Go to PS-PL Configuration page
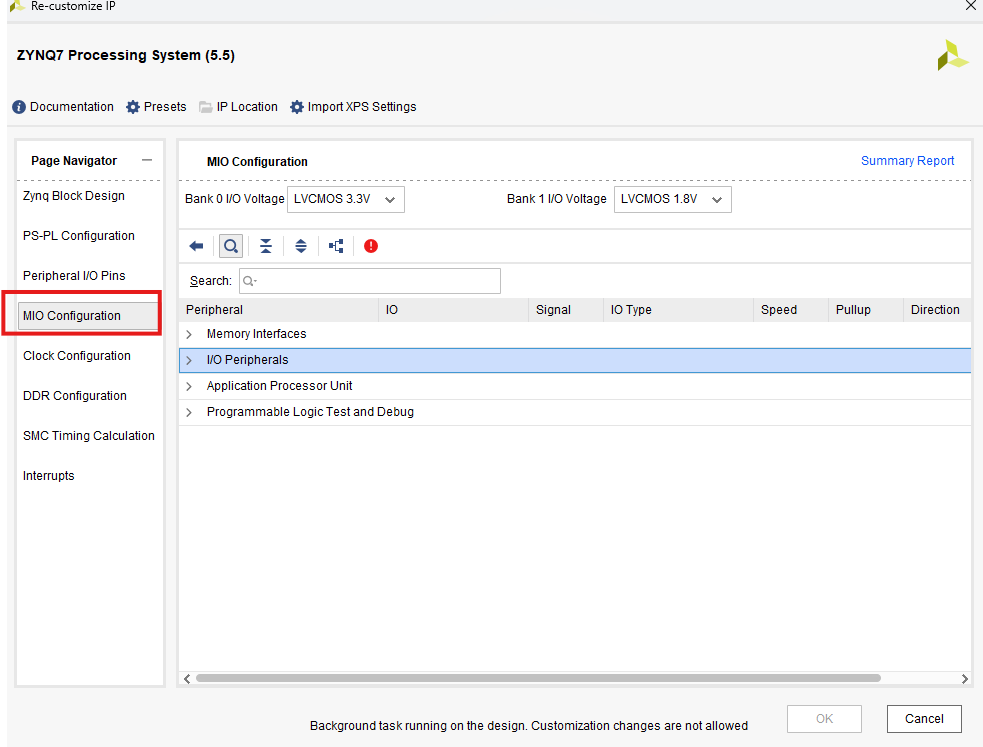This screenshot has width=983, height=747. point(79,236)
